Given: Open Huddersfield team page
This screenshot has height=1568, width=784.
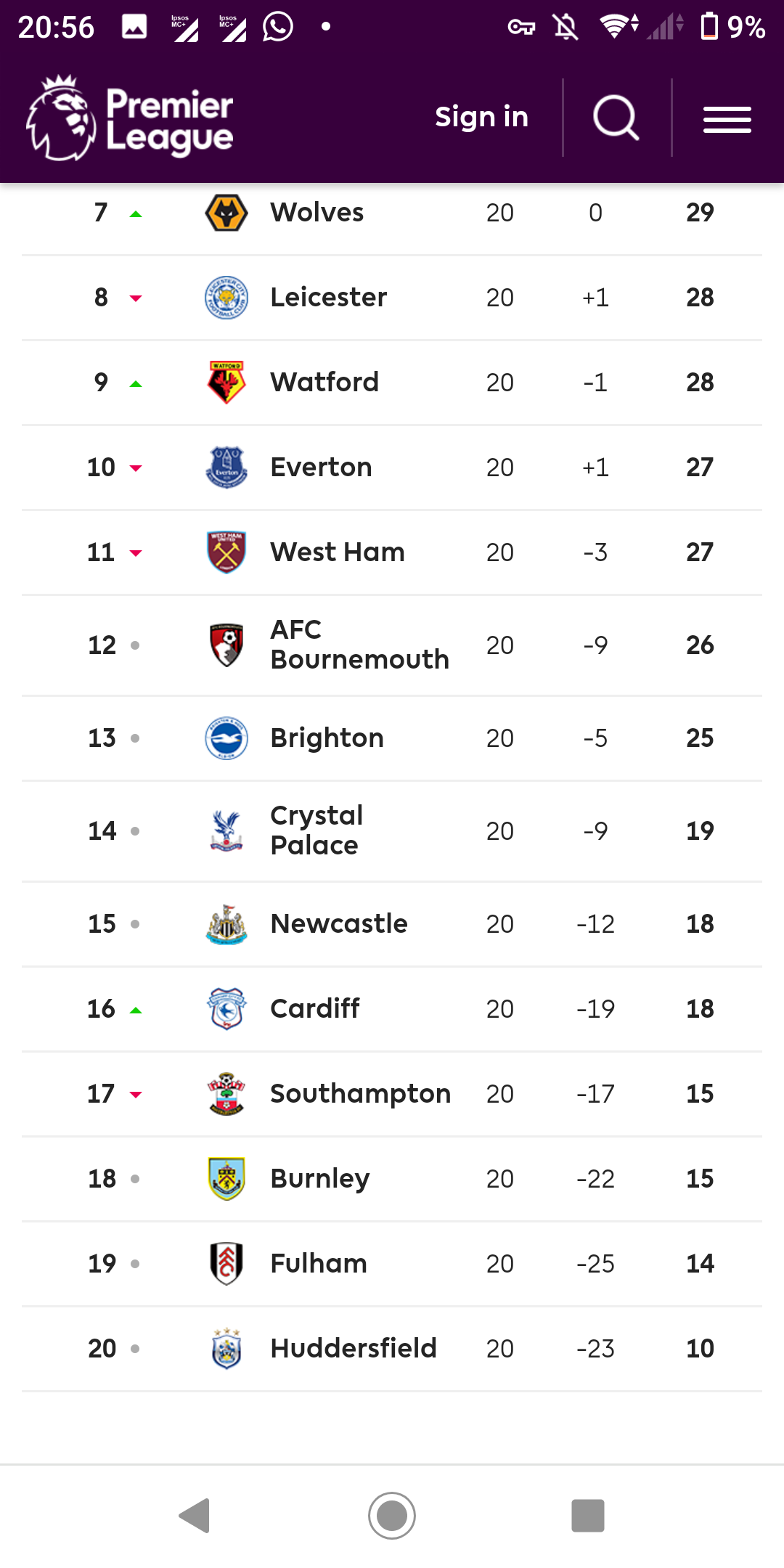Looking at the screenshot, I should click(353, 1349).
